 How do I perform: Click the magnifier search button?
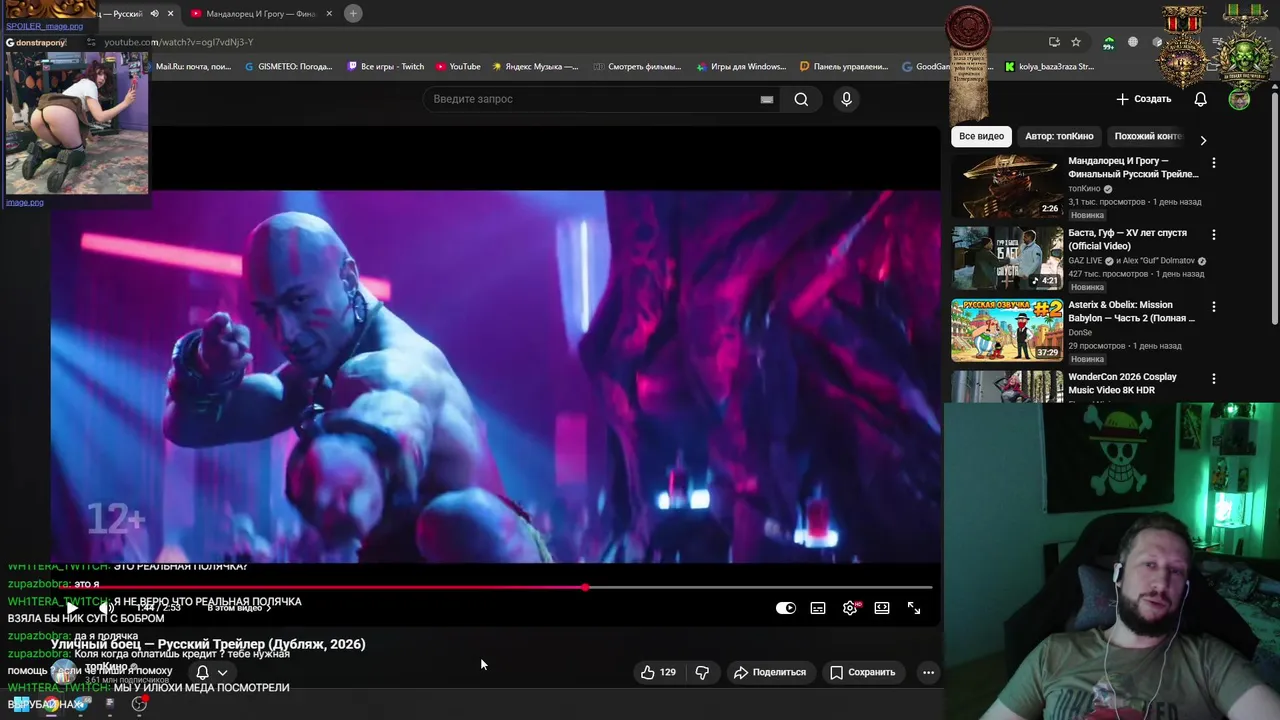click(x=801, y=99)
